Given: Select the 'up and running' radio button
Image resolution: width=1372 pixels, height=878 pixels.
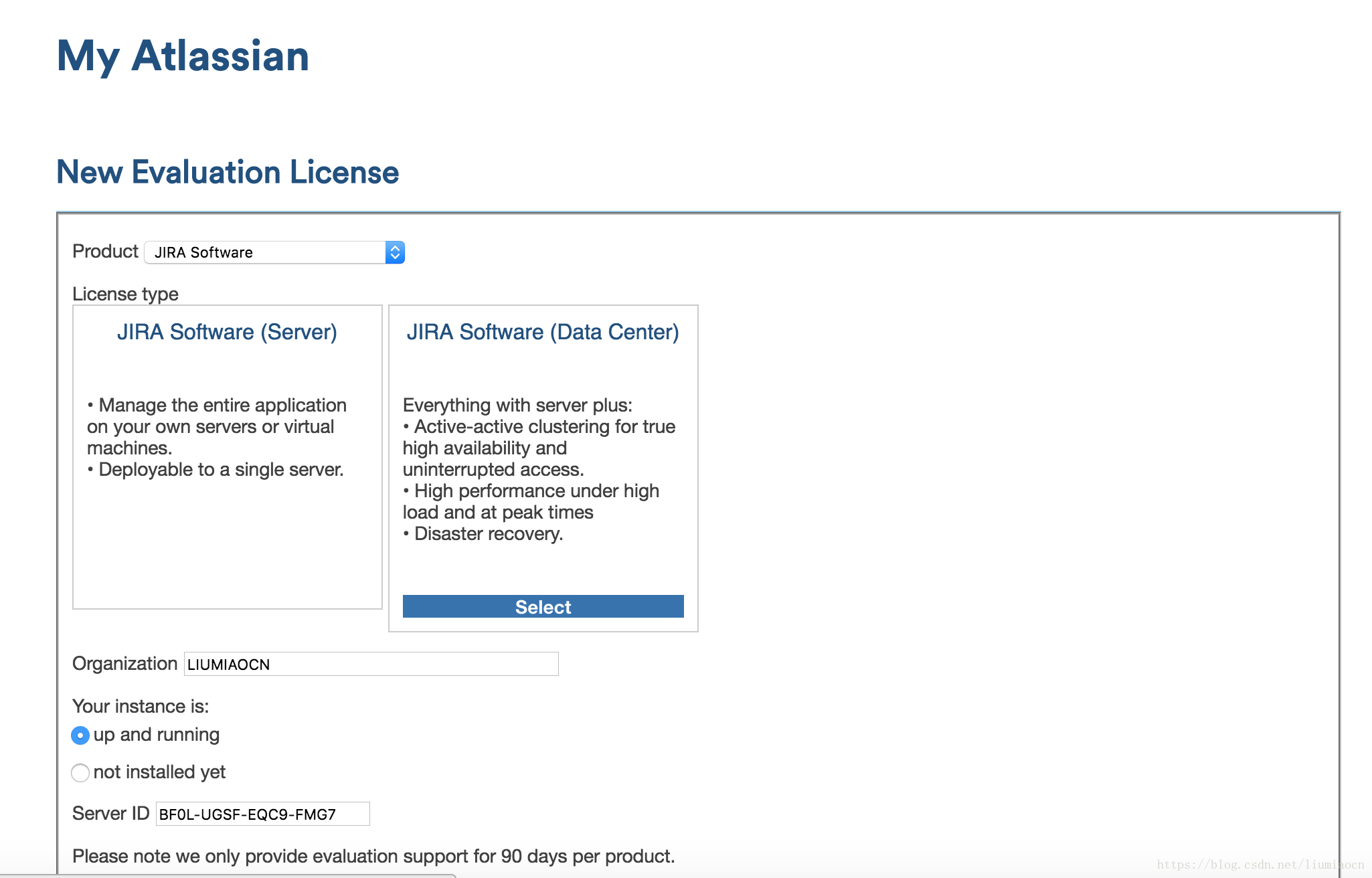Looking at the screenshot, I should tap(80, 735).
